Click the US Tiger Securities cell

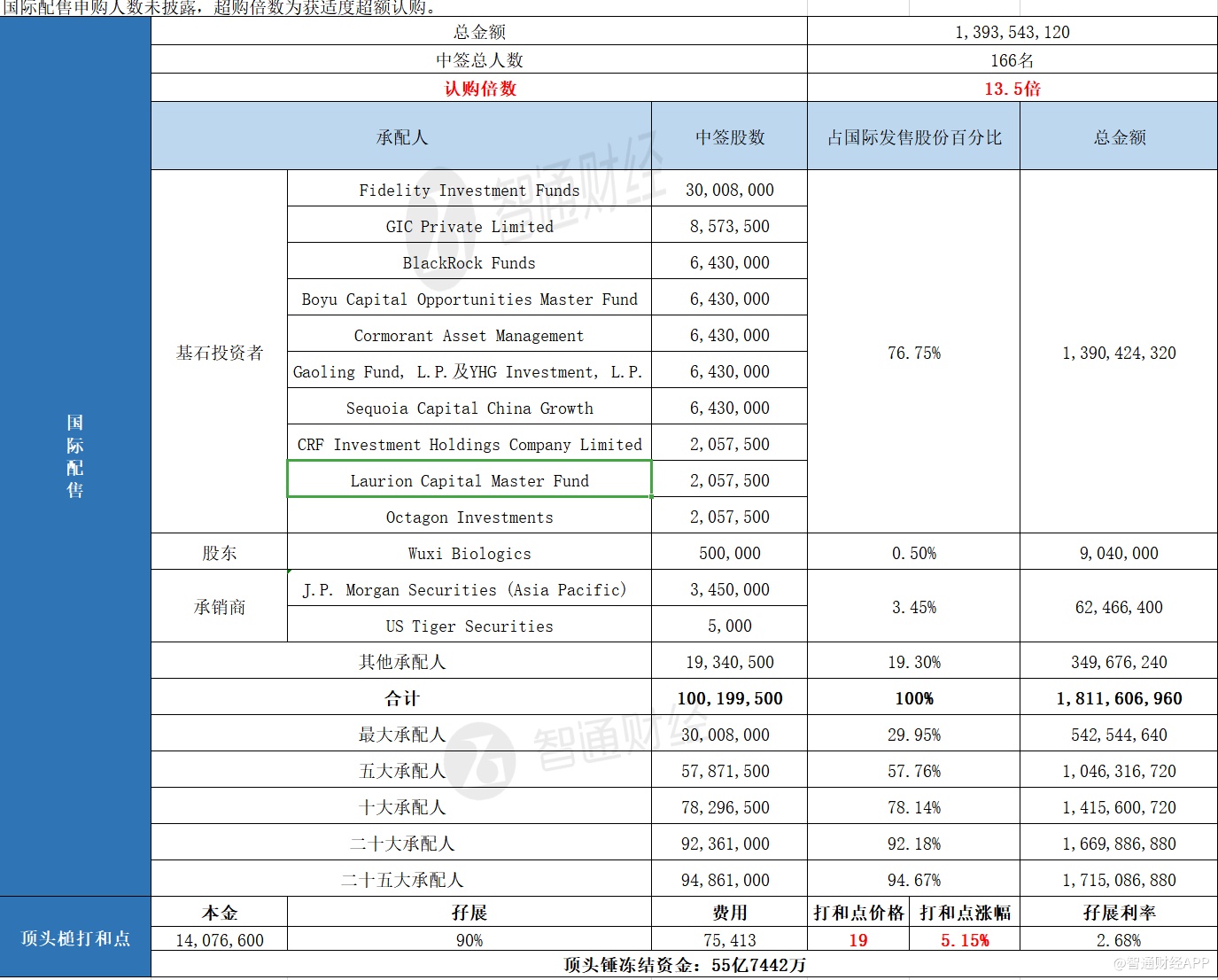point(469,626)
